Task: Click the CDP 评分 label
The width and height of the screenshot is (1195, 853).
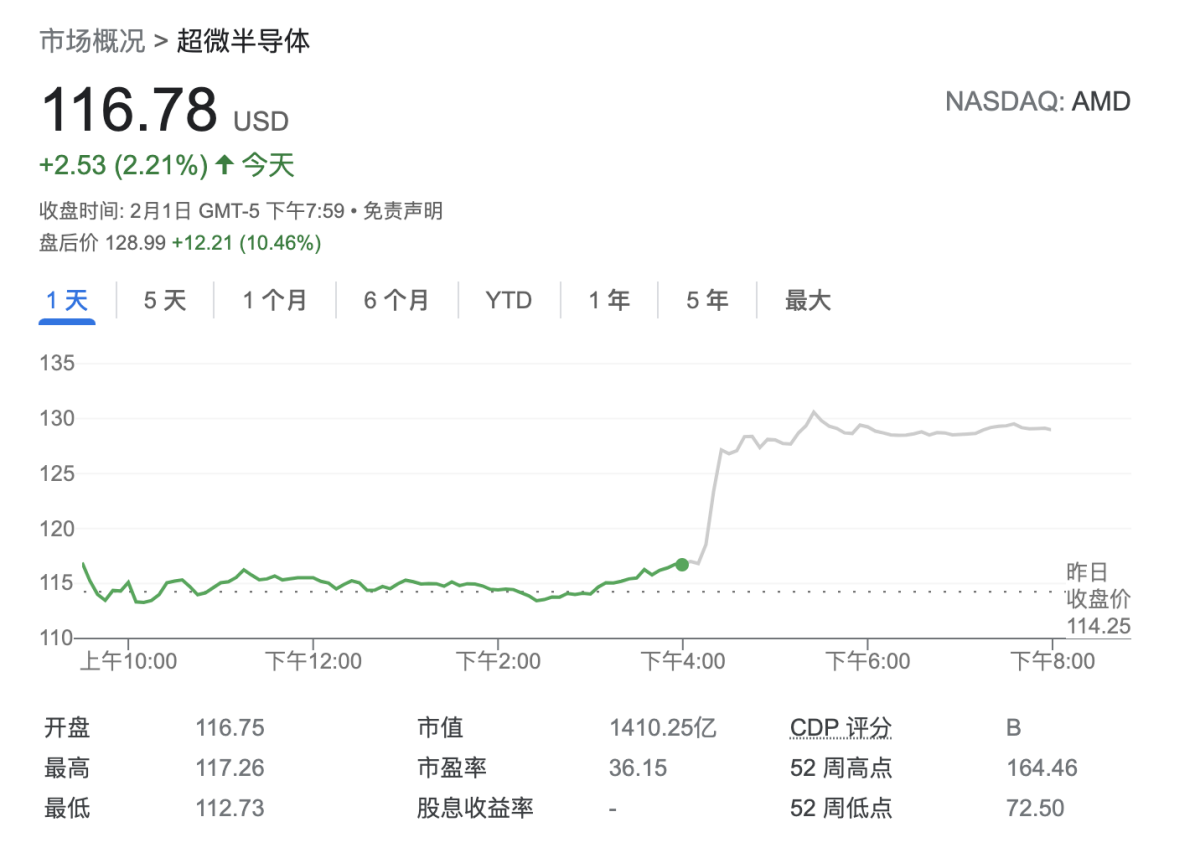Action: pos(840,728)
